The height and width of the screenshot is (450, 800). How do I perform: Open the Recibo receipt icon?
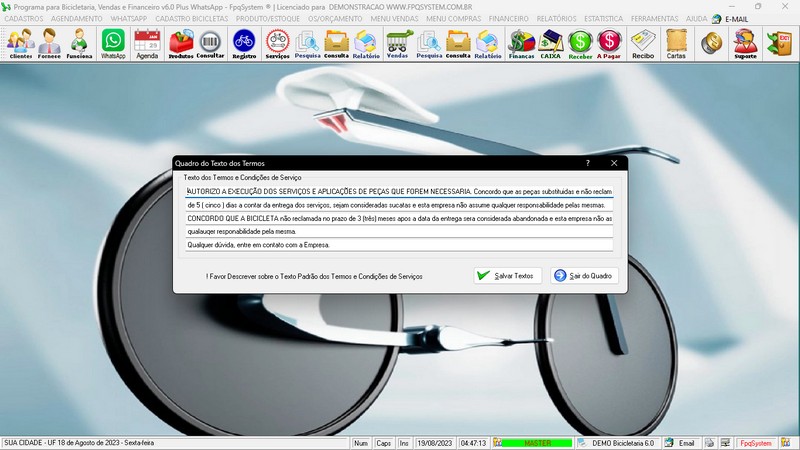643,44
